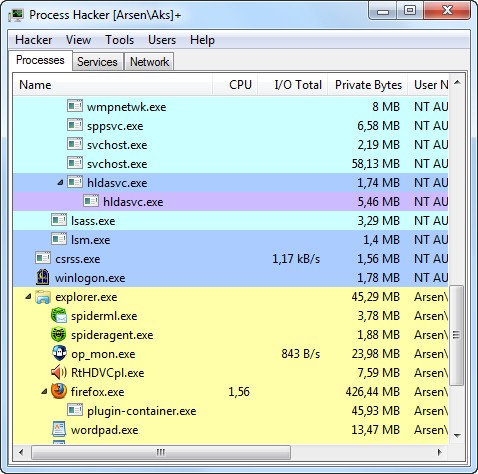Maximize the Process Hacker window
The height and width of the screenshot is (474, 478).
pos(410,10)
